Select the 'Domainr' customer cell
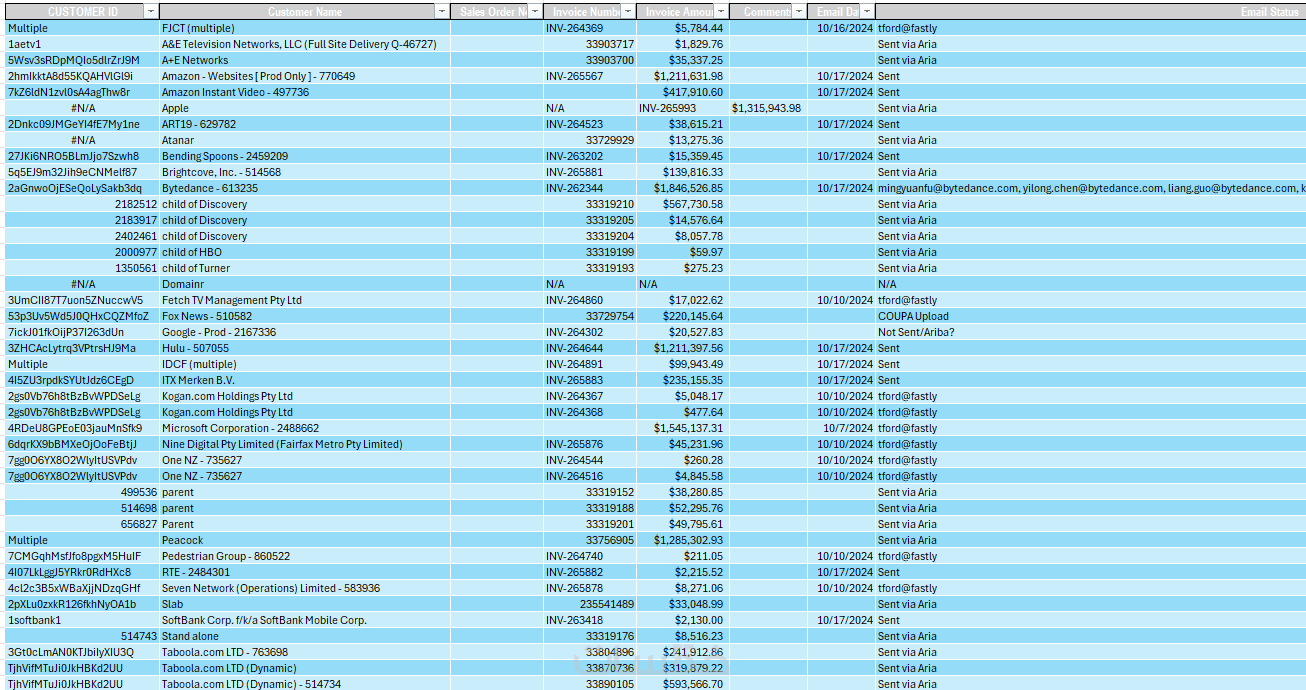 [305, 284]
